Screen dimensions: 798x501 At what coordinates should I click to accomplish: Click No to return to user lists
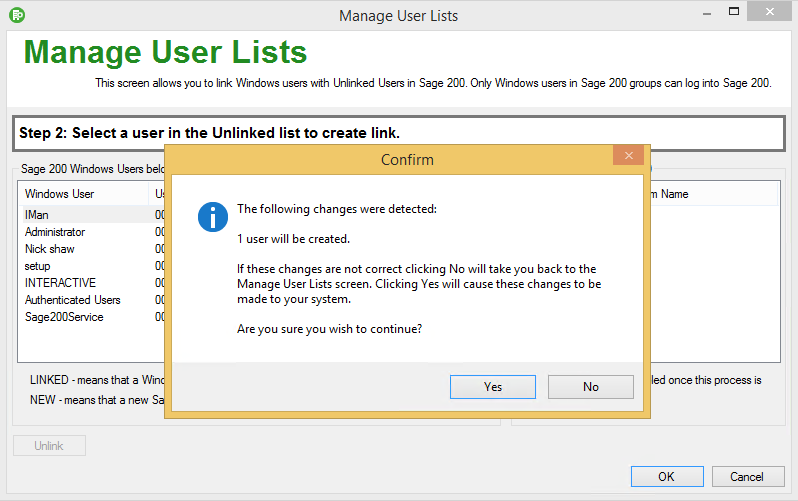click(x=590, y=387)
